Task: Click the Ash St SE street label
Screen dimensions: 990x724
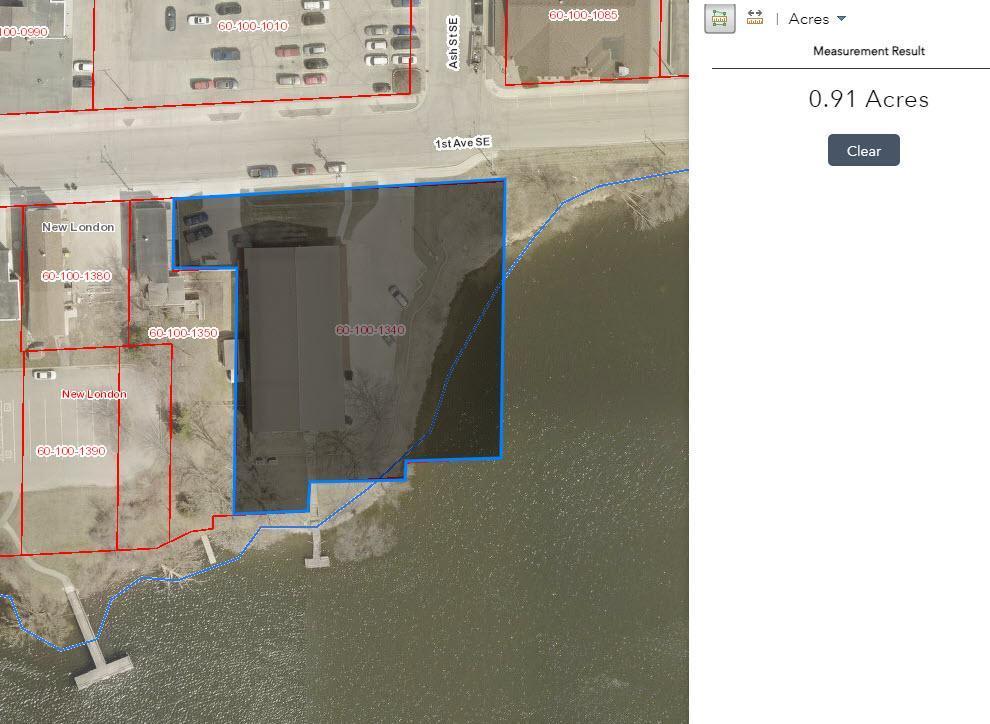Action: (x=453, y=43)
